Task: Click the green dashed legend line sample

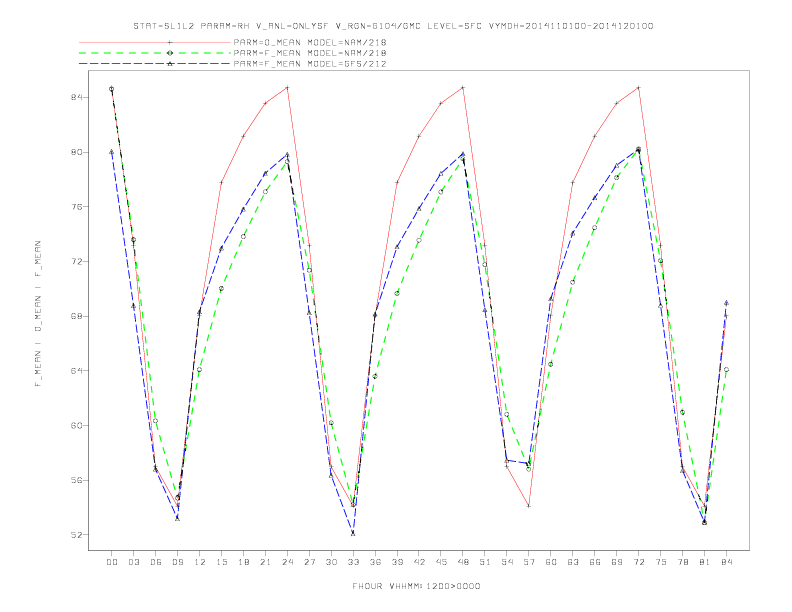Action: pyautogui.click(x=155, y=53)
